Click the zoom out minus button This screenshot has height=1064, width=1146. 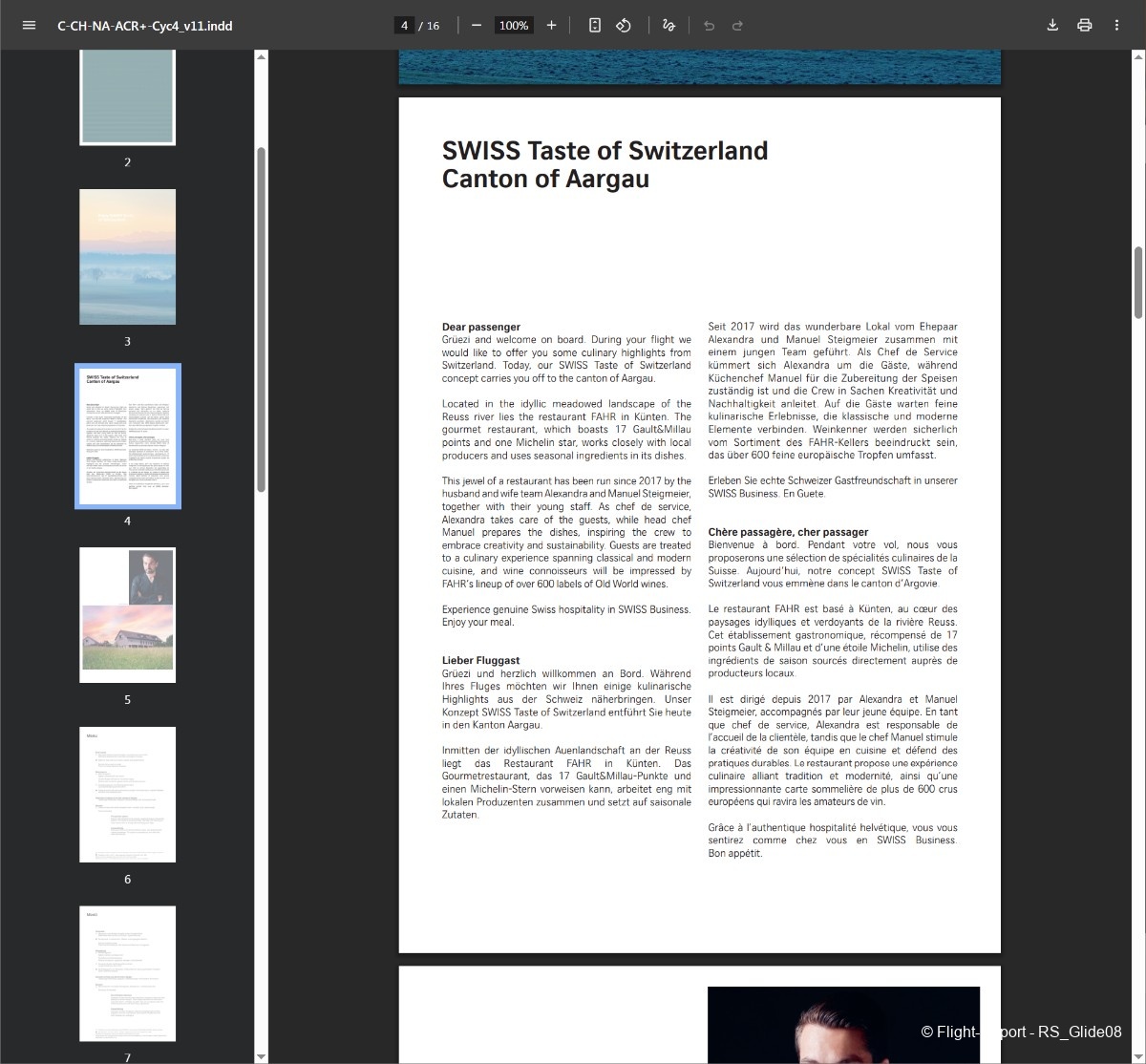coord(477,26)
